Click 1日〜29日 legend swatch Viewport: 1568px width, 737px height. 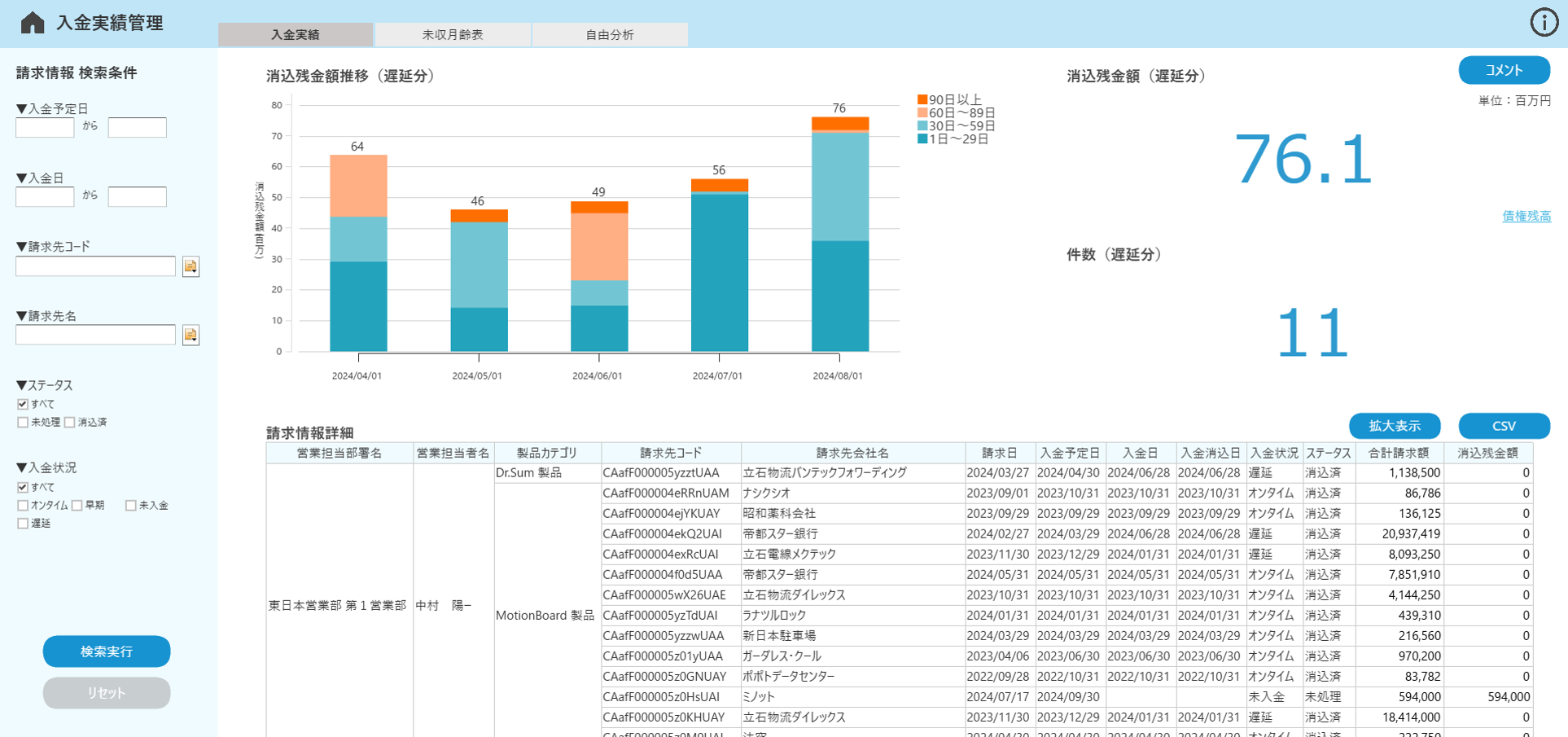click(922, 138)
